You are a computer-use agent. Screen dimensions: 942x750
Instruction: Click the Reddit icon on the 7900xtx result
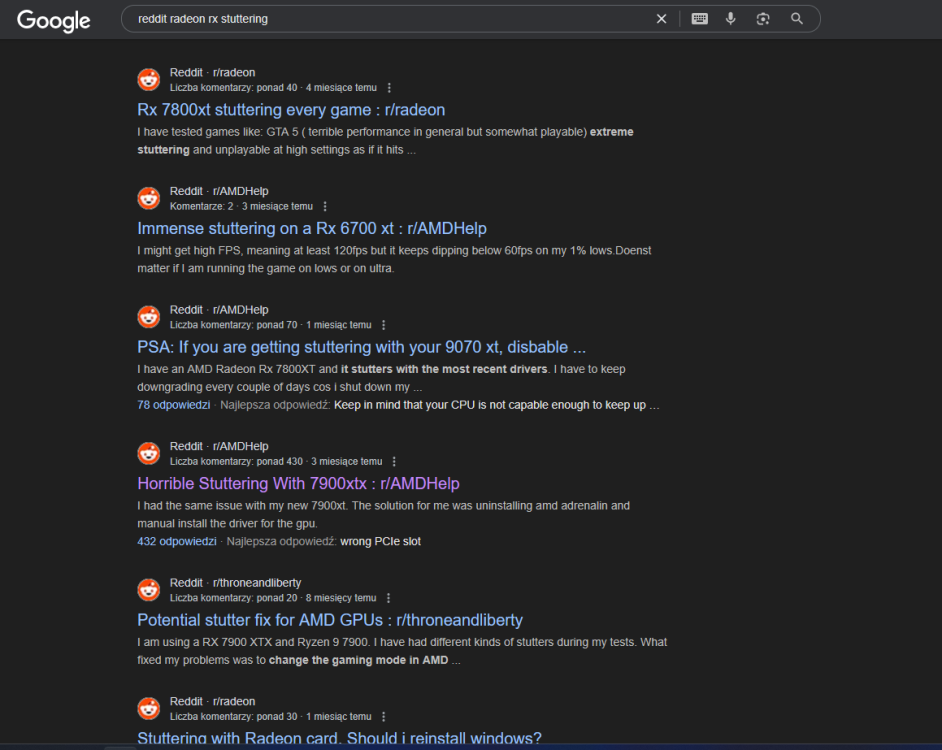148,453
